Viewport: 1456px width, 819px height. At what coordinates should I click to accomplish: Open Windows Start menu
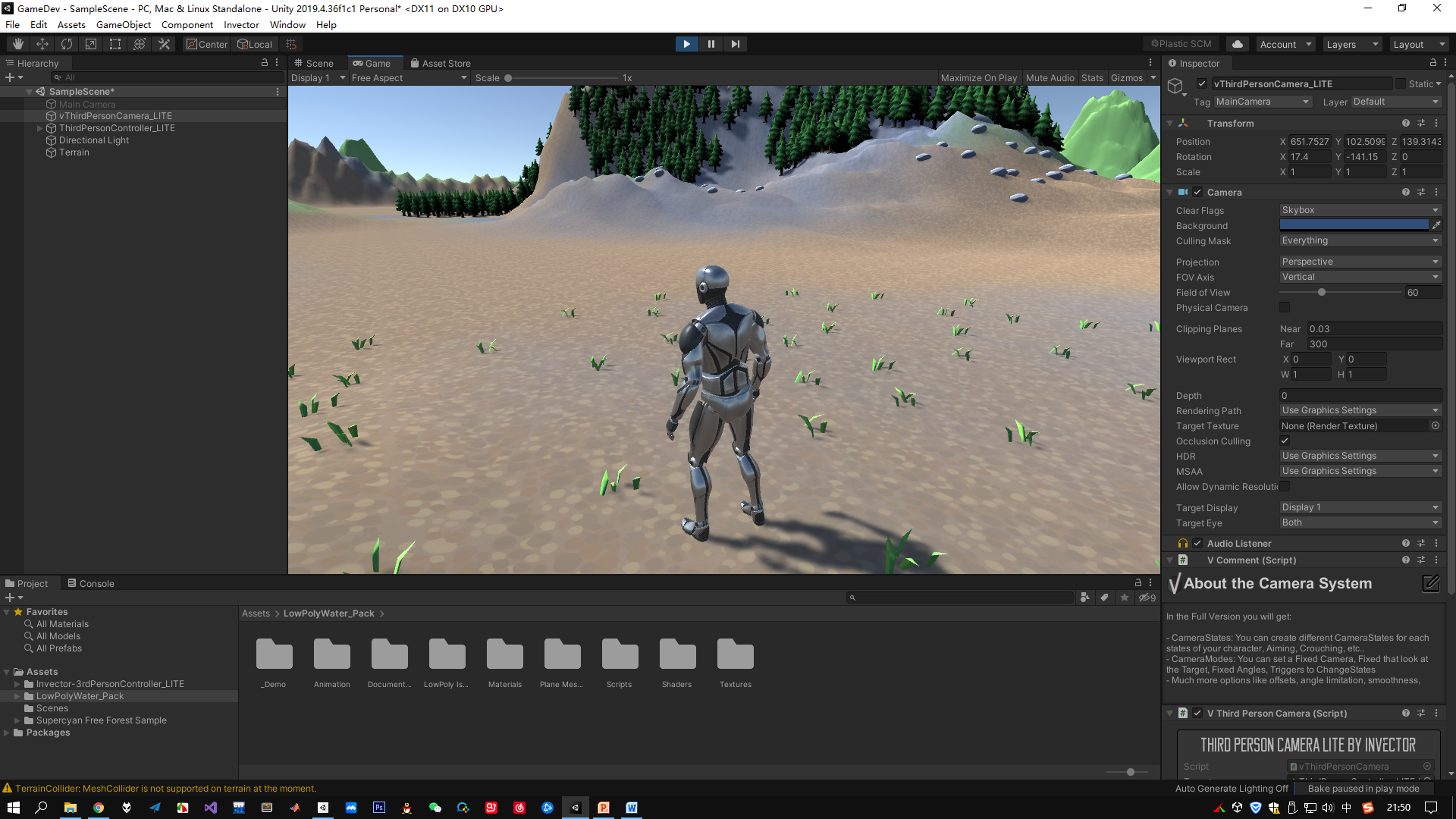(x=14, y=808)
